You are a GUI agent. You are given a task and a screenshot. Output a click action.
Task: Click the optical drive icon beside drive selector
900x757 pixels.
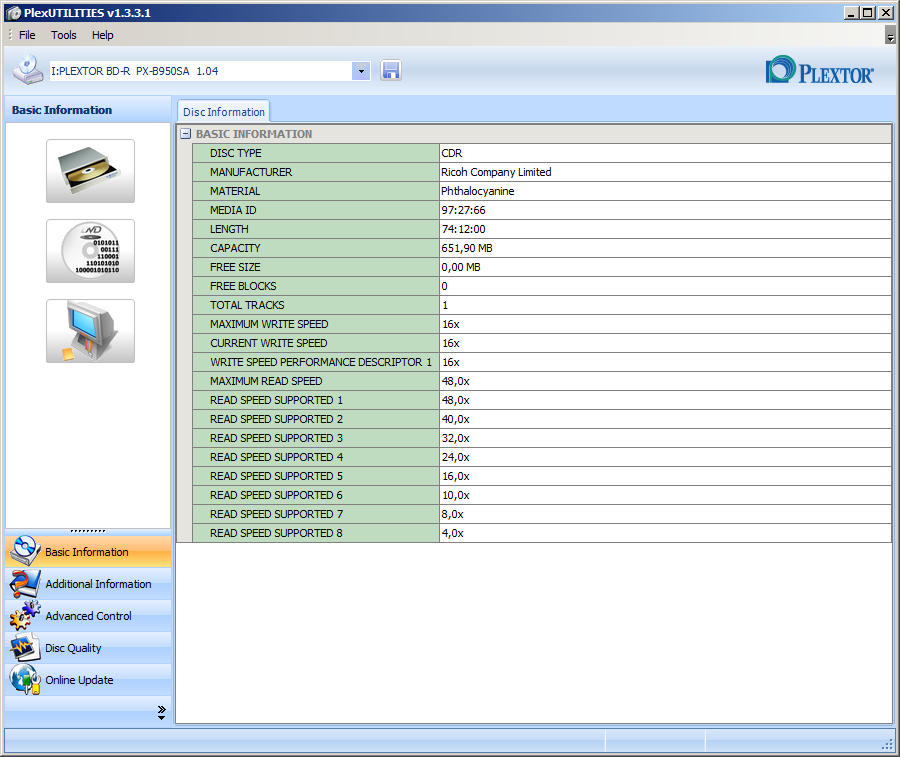(x=28, y=70)
